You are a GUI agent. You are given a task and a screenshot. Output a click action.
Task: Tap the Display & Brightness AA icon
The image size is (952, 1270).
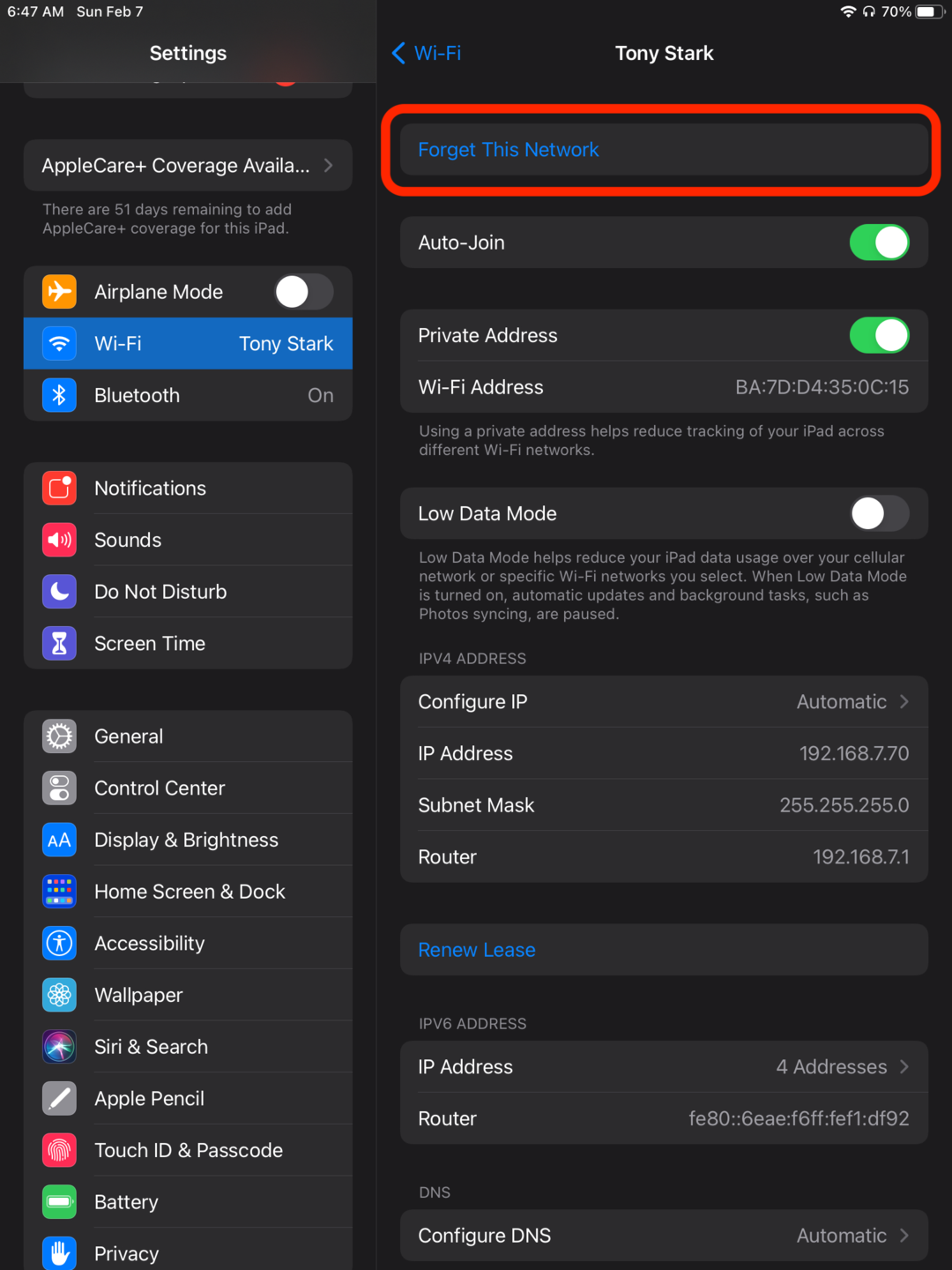point(59,840)
